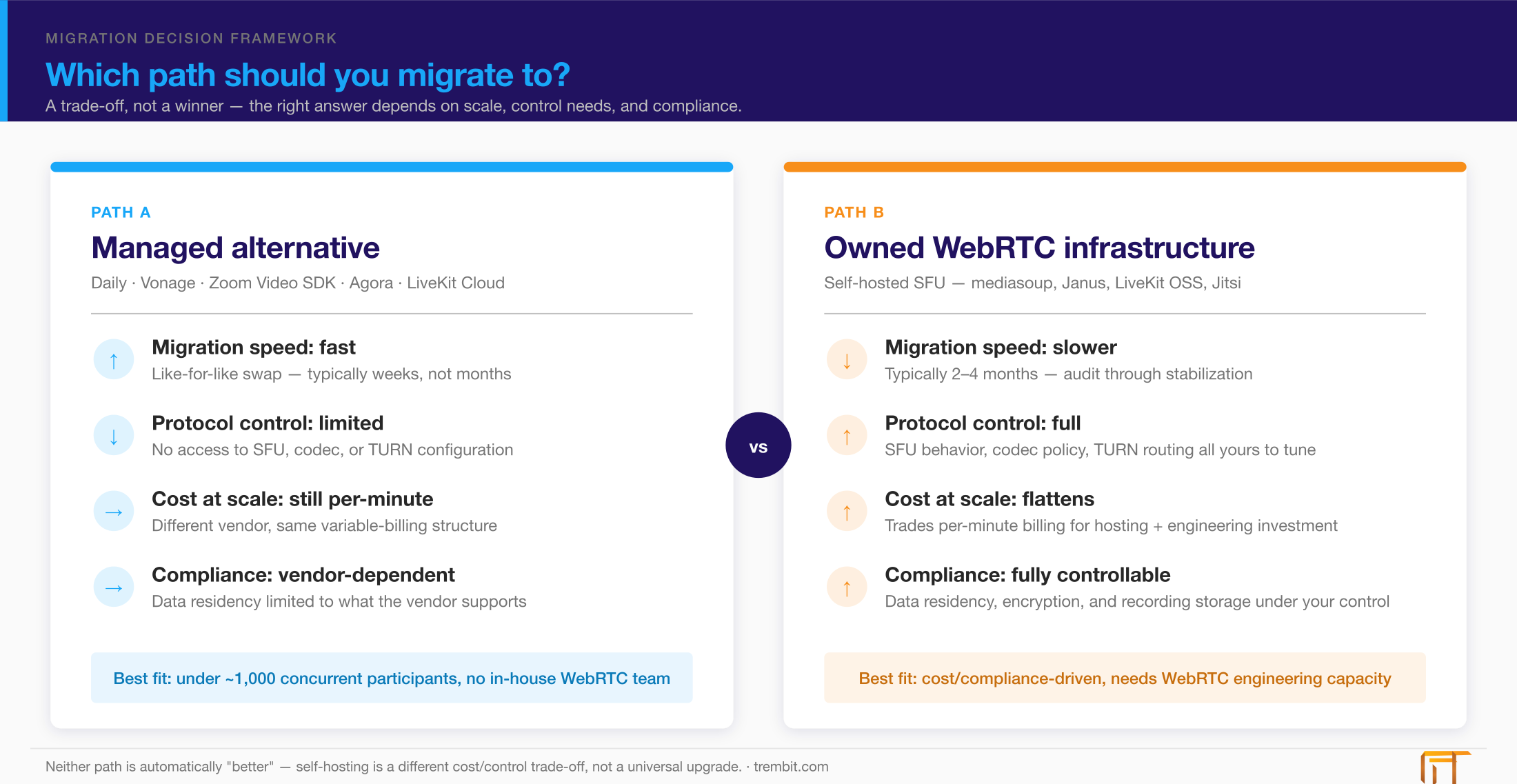
Task: Click the 'Migration speed: fast' heading
Action: click(x=254, y=347)
